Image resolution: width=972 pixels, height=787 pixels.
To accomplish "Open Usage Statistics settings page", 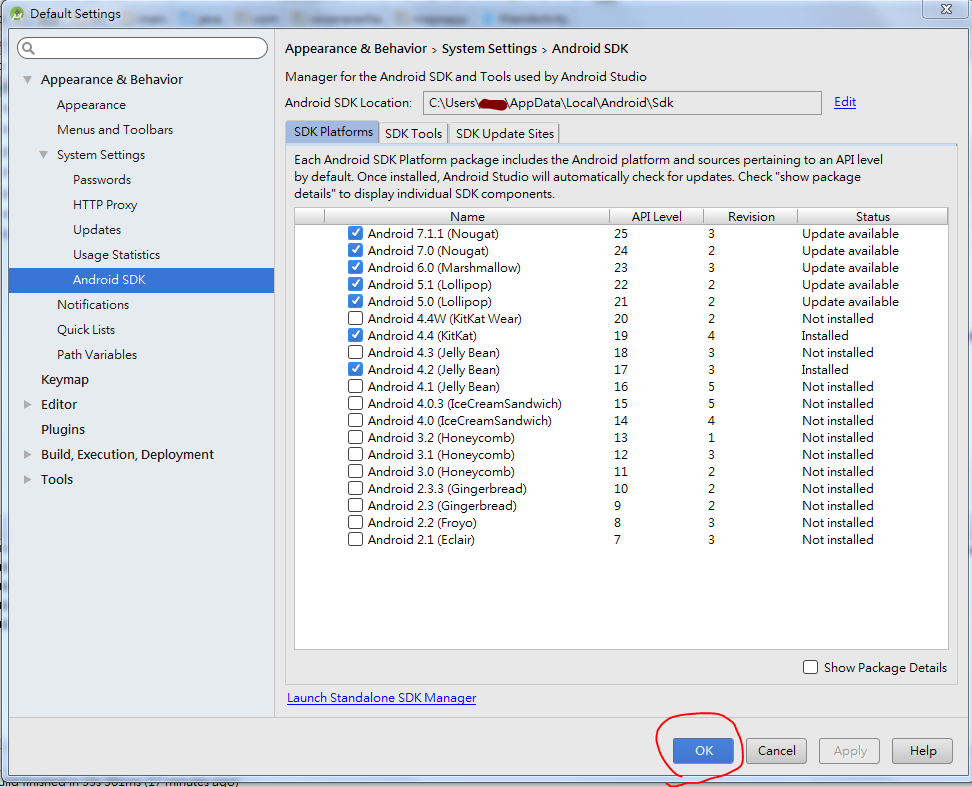I will click(117, 255).
